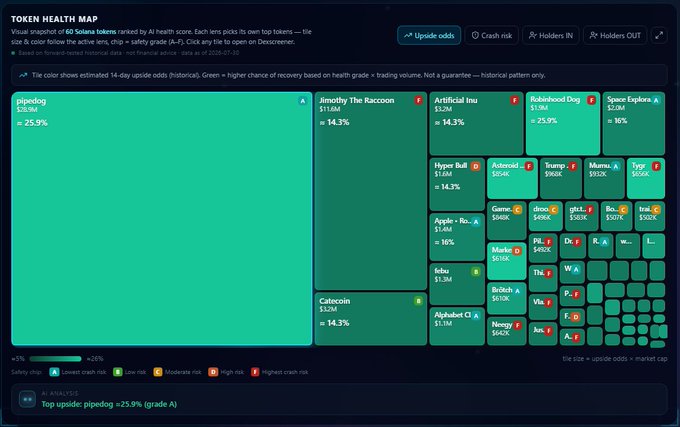Click the Catecoin $3.2M market cap
Screen dimensions: 680x427
tap(328, 309)
